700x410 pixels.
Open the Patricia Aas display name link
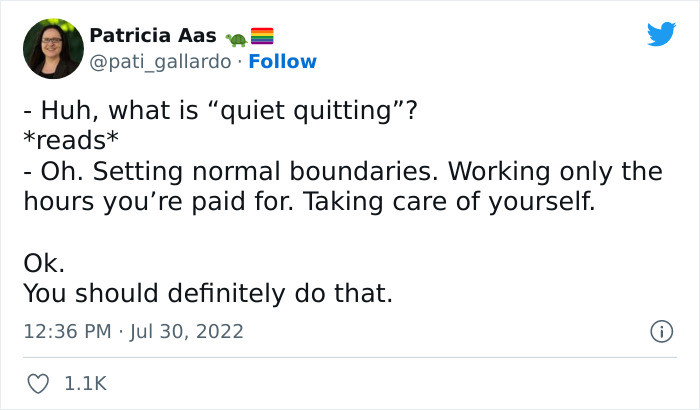pos(153,37)
